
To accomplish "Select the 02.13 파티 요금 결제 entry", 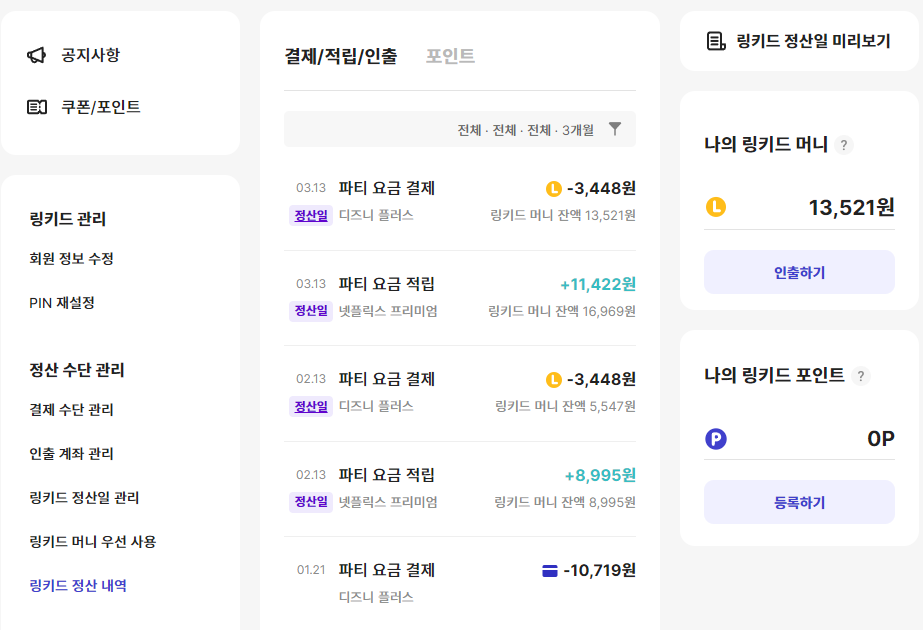I will click(x=460, y=393).
